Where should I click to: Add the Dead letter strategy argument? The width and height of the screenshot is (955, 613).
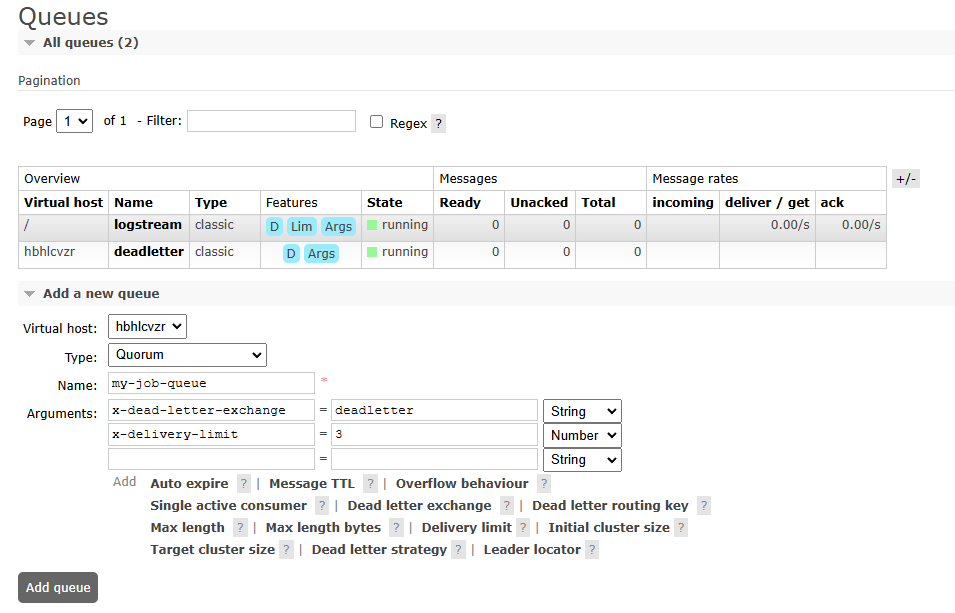(x=379, y=550)
